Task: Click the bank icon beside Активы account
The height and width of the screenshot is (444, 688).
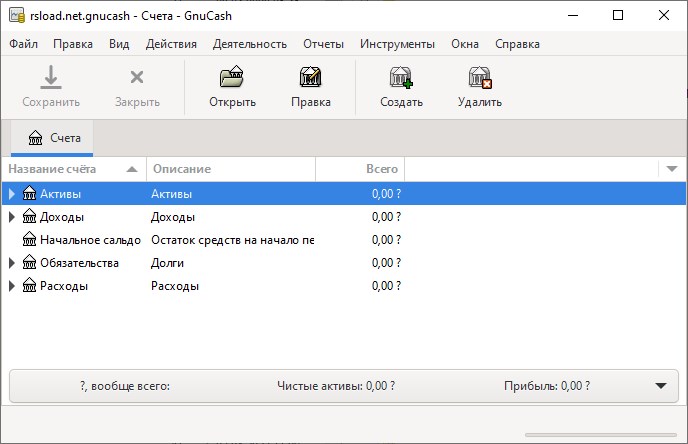Action: coord(29,193)
